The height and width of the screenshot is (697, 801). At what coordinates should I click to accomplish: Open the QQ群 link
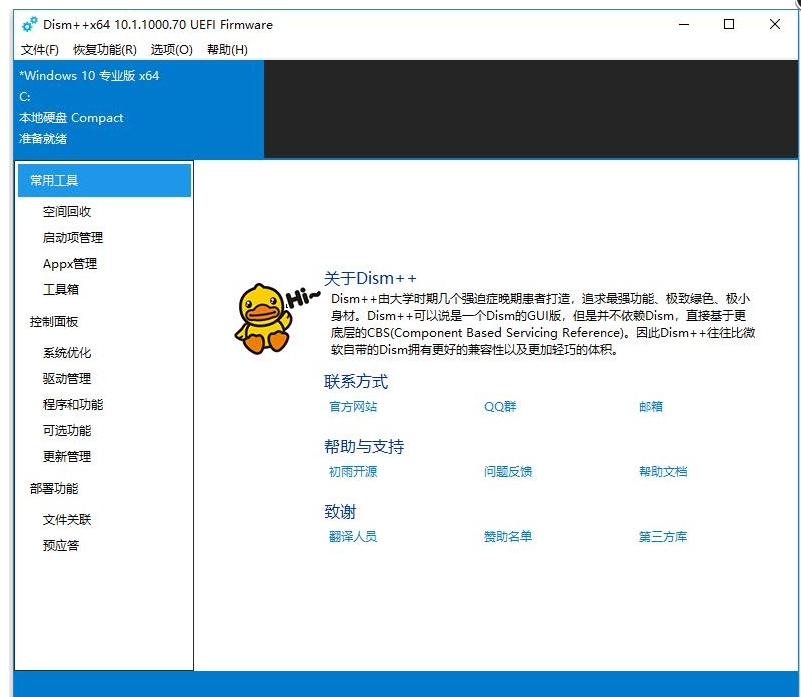pyautogui.click(x=500, y=407)
